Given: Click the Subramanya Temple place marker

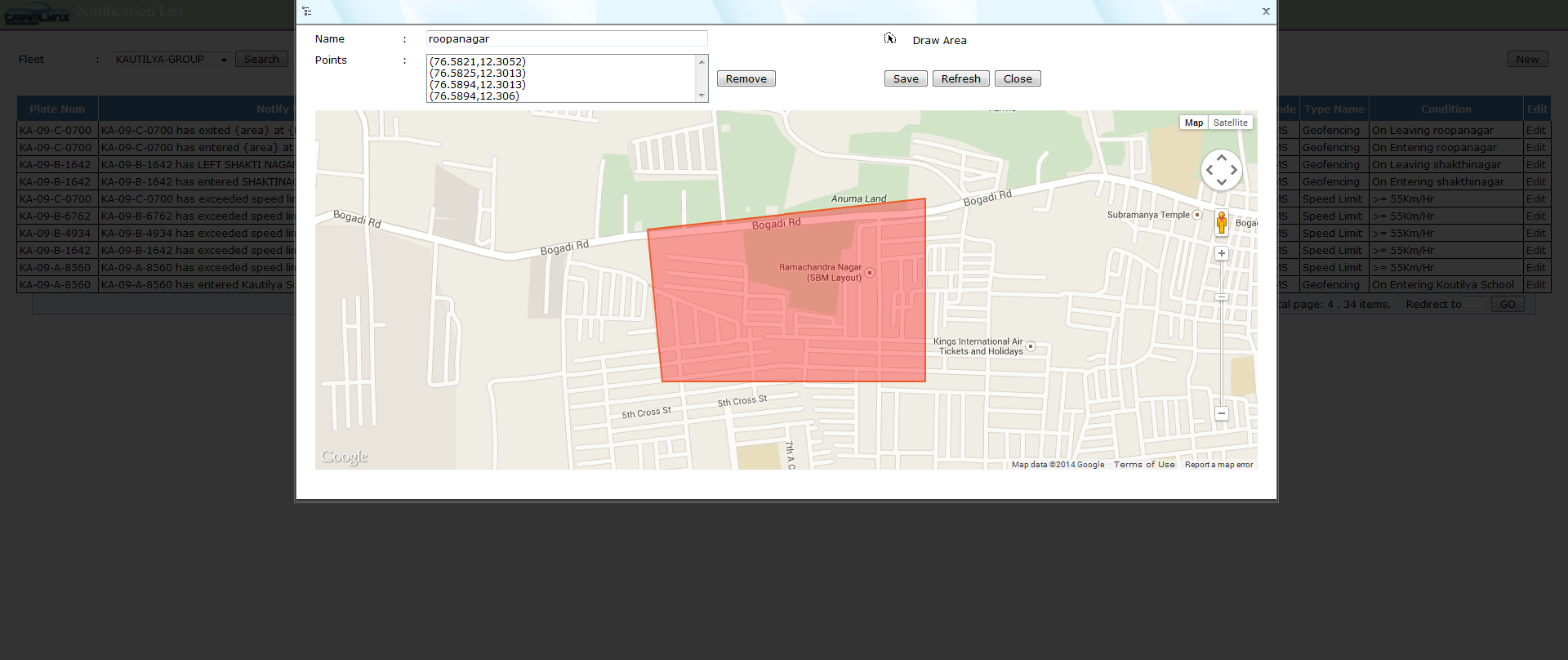Looking at the screenshot, I should [1197, 215].
